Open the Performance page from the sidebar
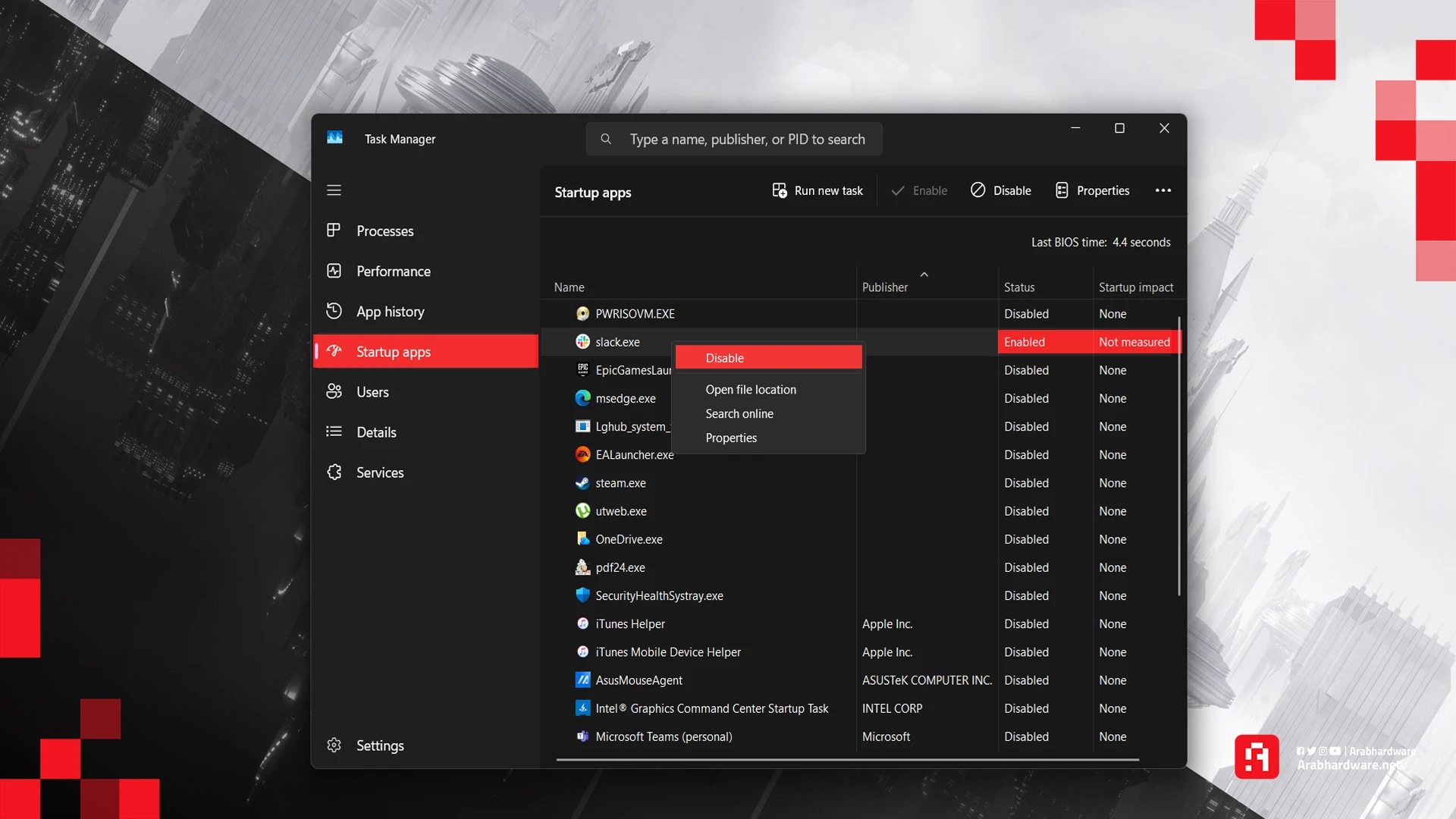 [393, 271]
